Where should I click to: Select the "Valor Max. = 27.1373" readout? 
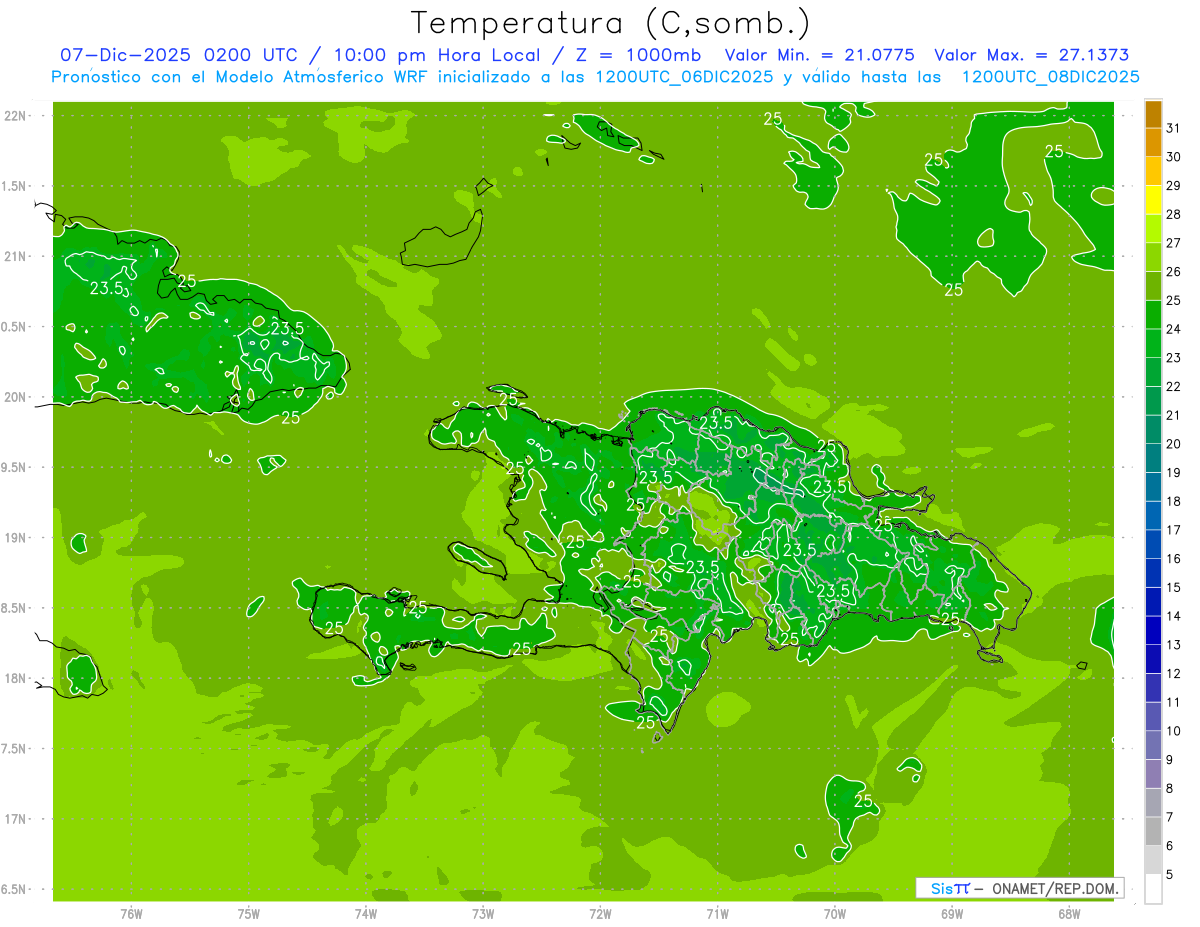tap(1031, 55)
